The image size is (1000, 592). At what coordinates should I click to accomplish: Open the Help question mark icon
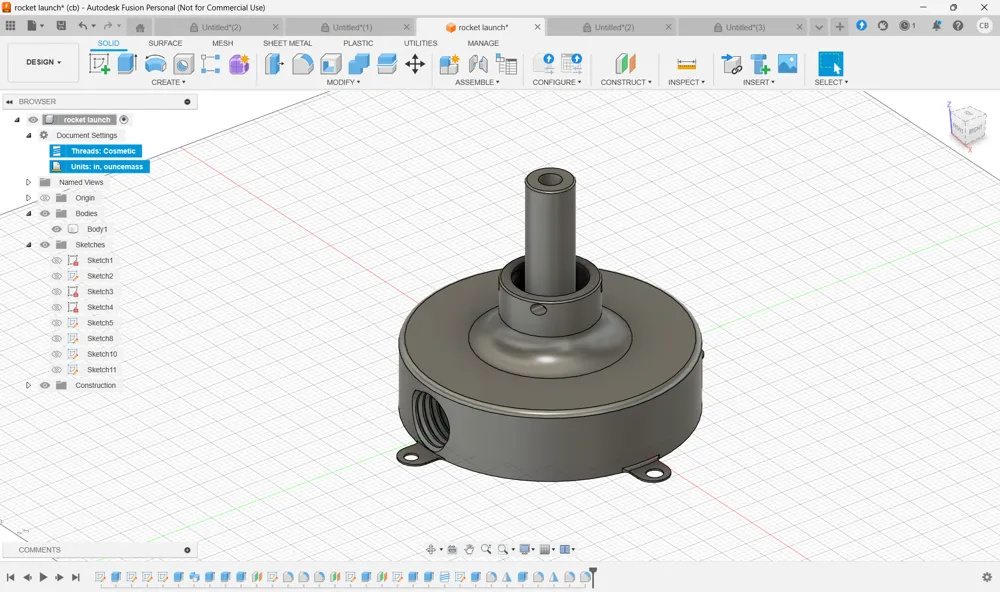pyautogui.click(x=958, y=26)
